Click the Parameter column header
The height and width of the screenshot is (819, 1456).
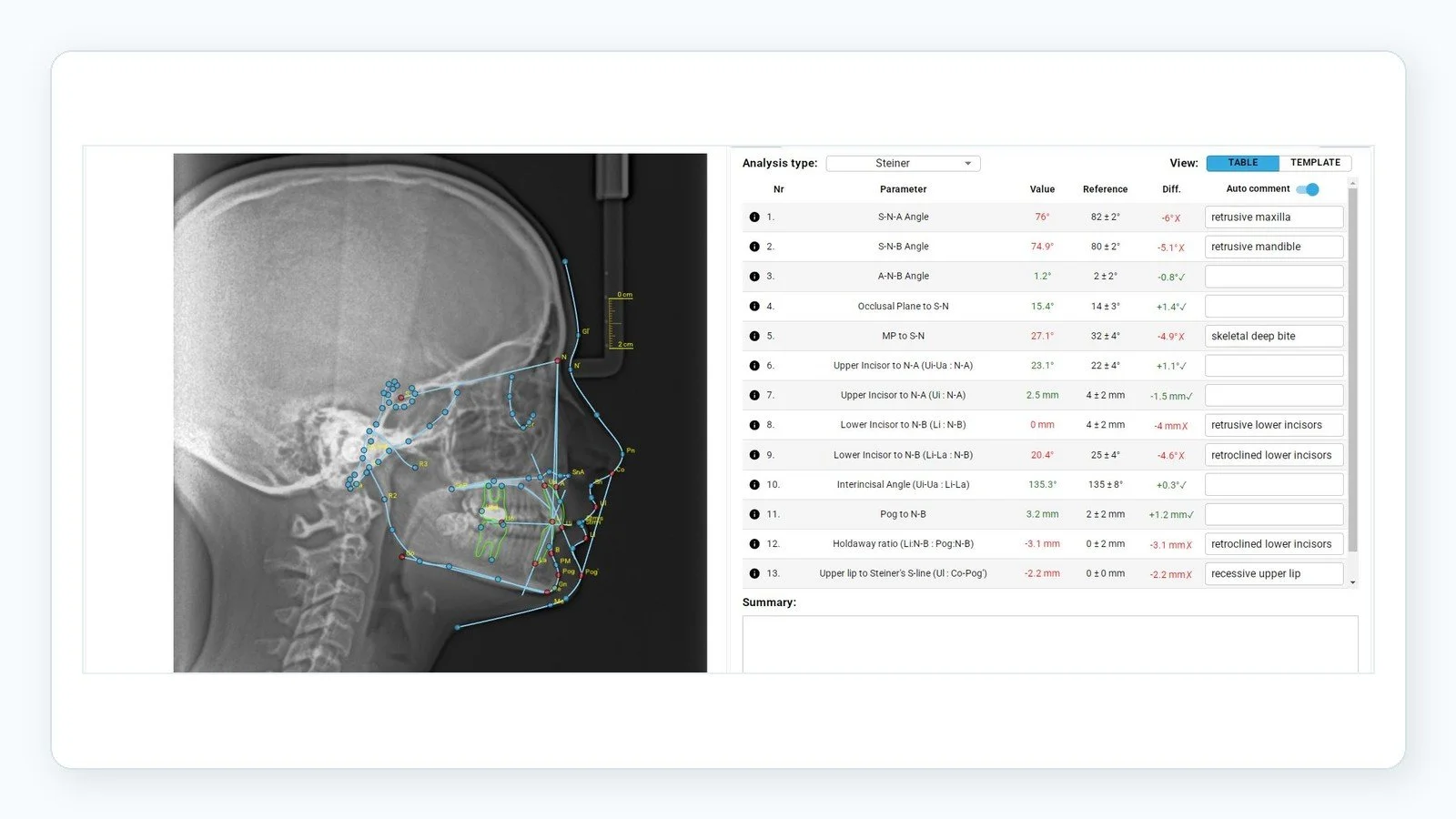pos(903,189)
